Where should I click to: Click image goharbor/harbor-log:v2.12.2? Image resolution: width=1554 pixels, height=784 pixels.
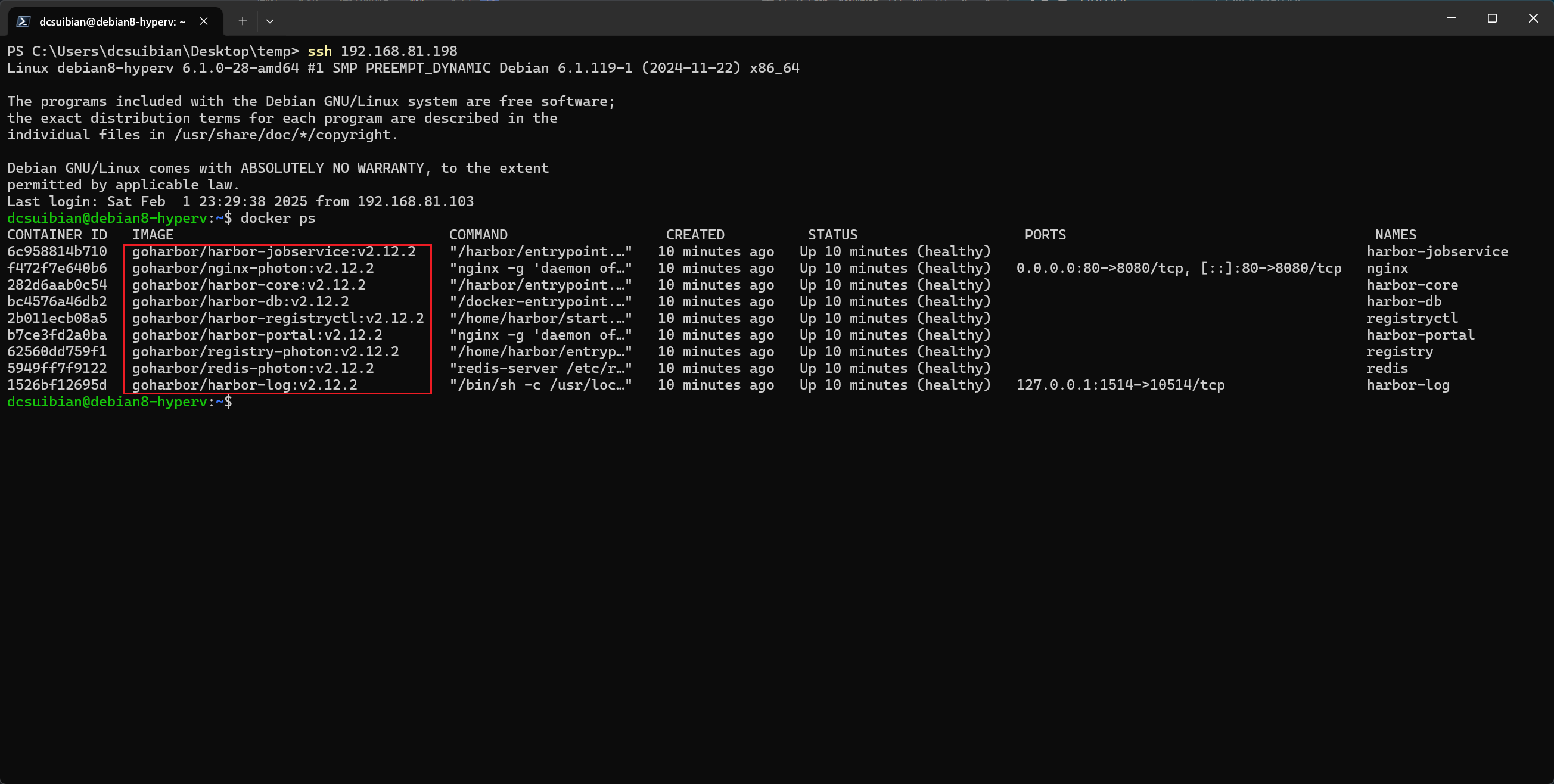[245, 385]
